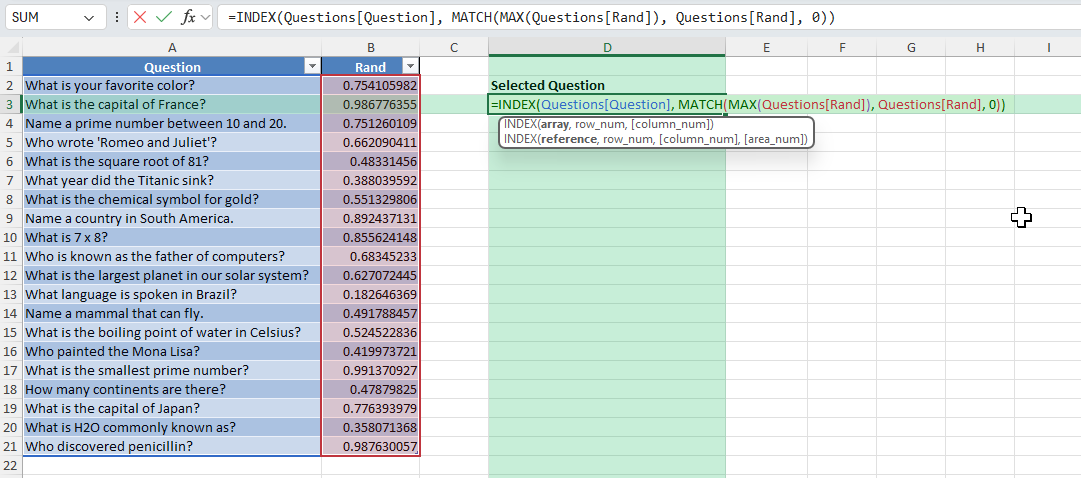Select 'What is the capital of Japan?' cell

(172, 408)
